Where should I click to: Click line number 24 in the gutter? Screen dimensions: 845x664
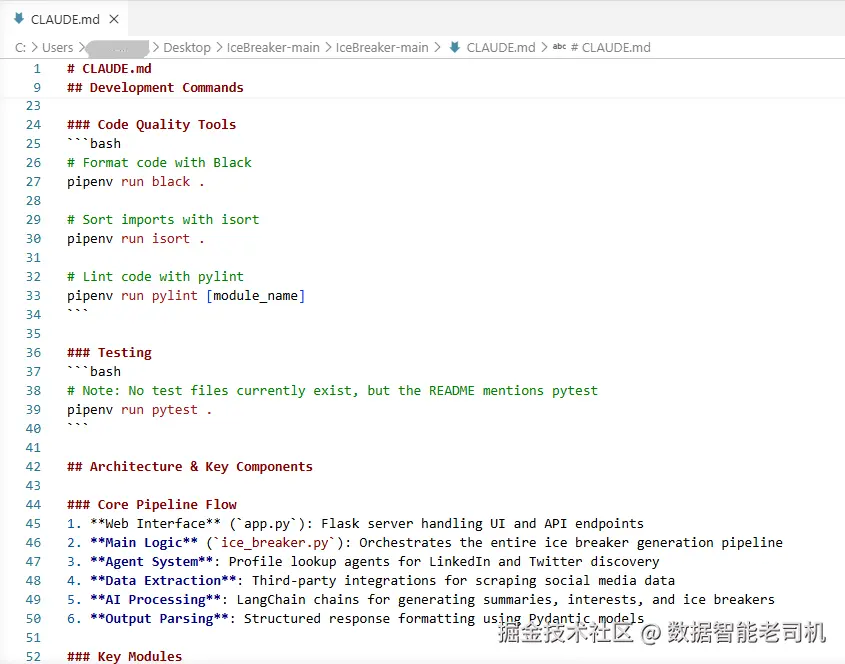(33, 124)
